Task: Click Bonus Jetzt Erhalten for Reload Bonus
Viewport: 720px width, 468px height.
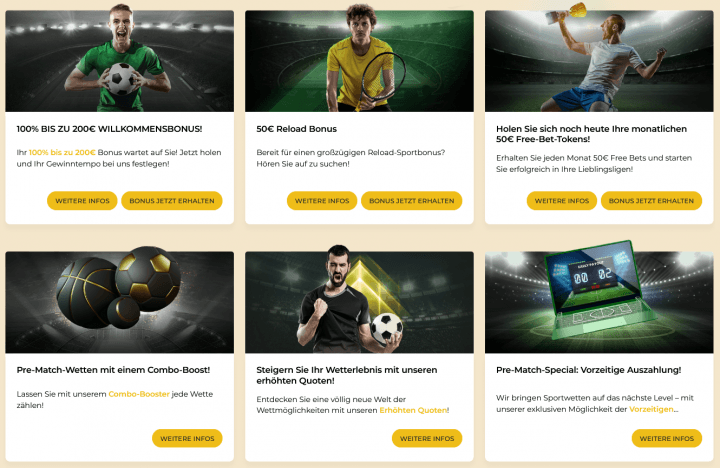Action: [x=411, y=201]
